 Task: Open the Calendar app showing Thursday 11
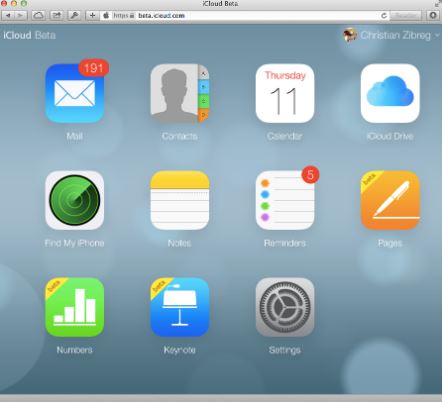[x=285, y=93]
